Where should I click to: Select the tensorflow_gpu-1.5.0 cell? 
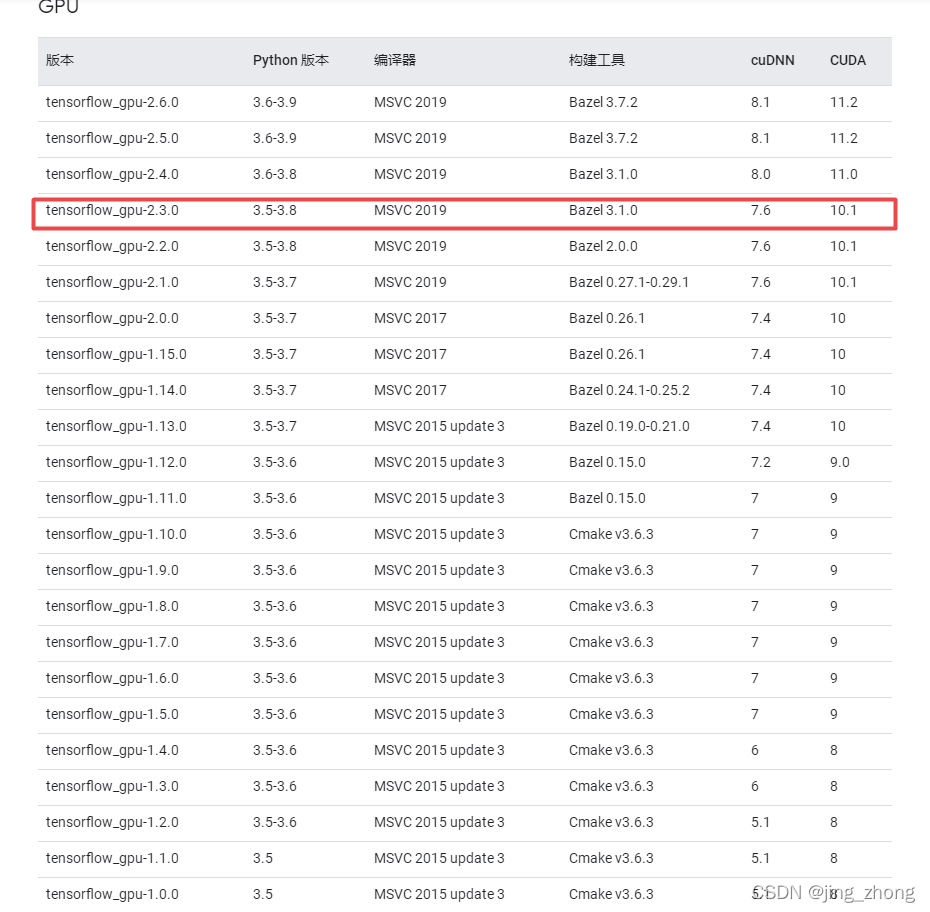112,714
